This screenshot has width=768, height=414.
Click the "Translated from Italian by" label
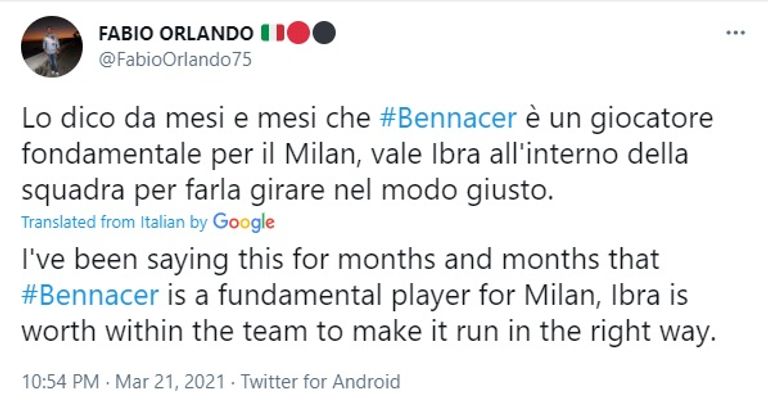(114, 222)
